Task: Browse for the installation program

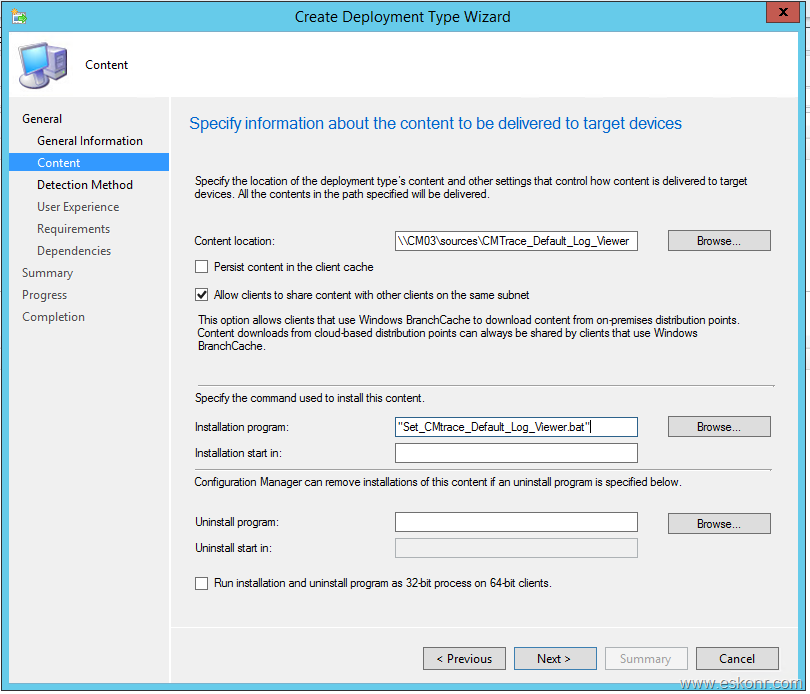Action: click(719, 427)
